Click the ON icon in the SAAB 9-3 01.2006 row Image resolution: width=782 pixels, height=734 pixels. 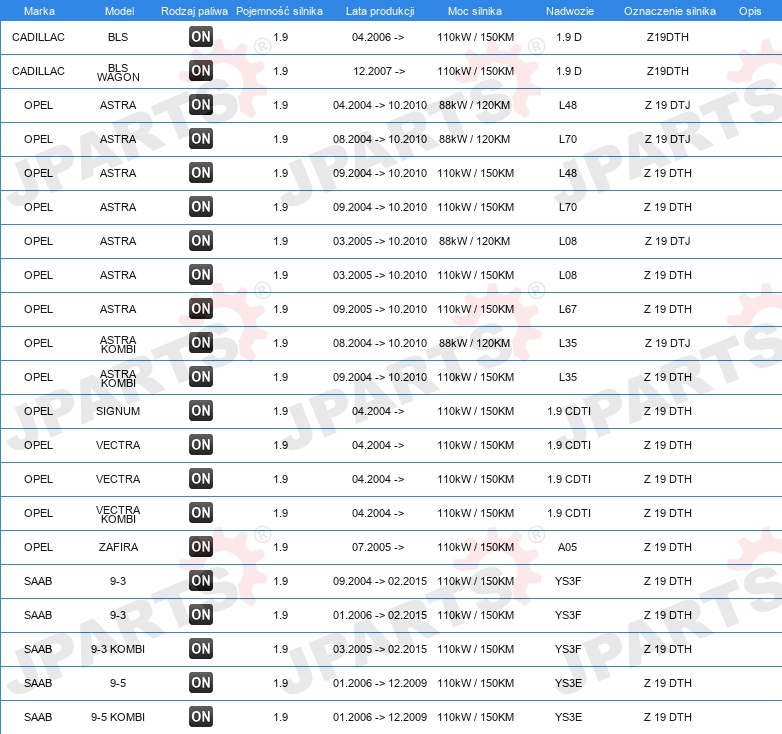click(201, 615)
